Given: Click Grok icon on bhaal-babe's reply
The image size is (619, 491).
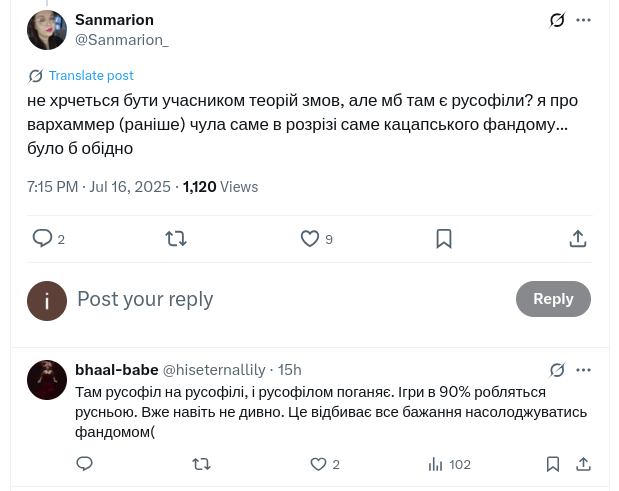Looking at the screenshot, I should pos(557,370).
